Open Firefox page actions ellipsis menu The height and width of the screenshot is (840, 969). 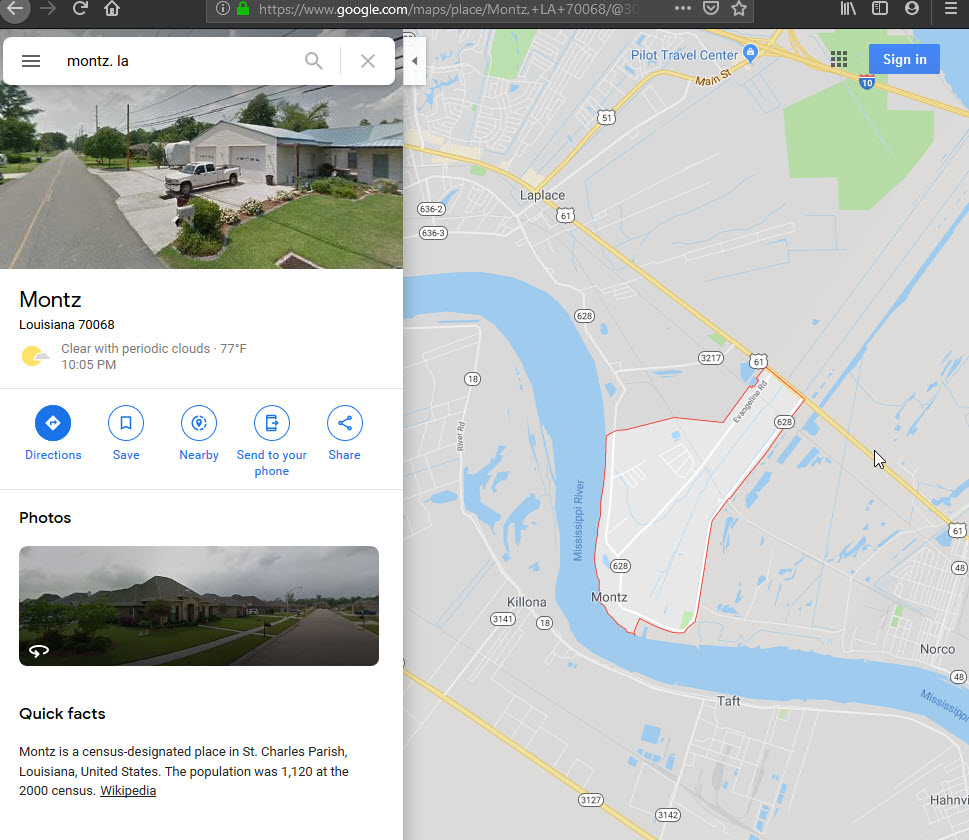[683, 9]
